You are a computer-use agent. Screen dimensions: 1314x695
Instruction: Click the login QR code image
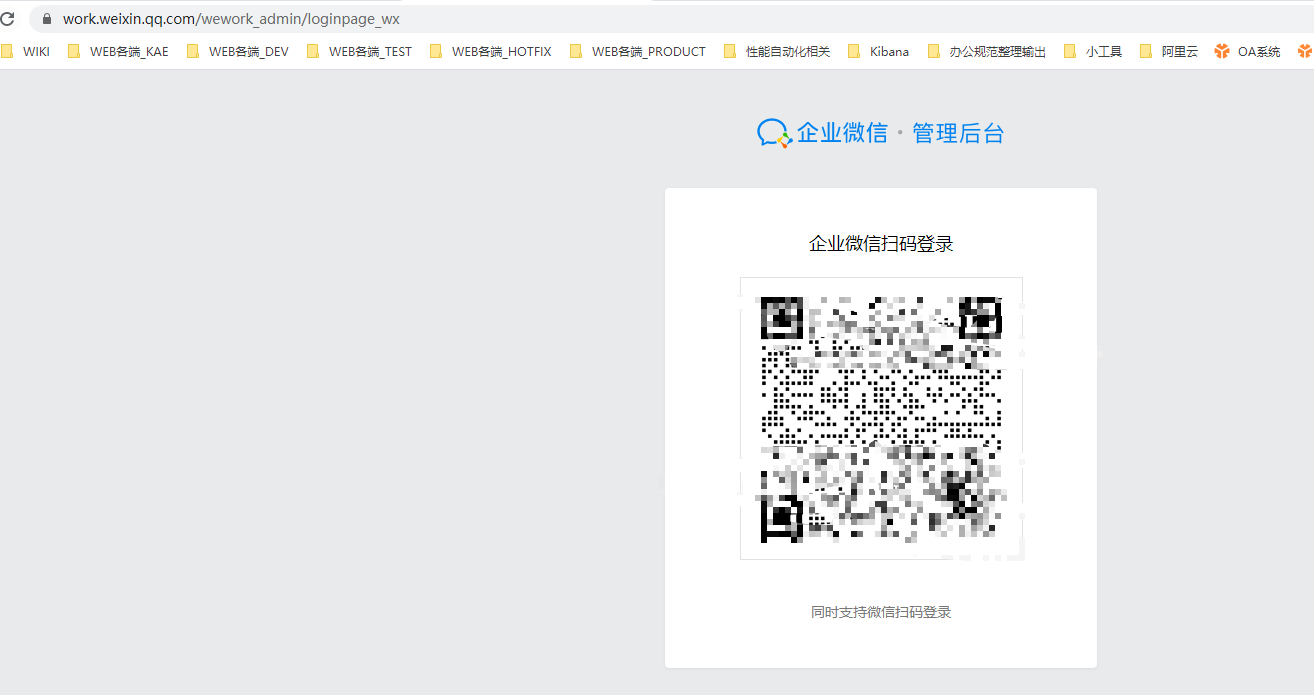tap(881, 418)
